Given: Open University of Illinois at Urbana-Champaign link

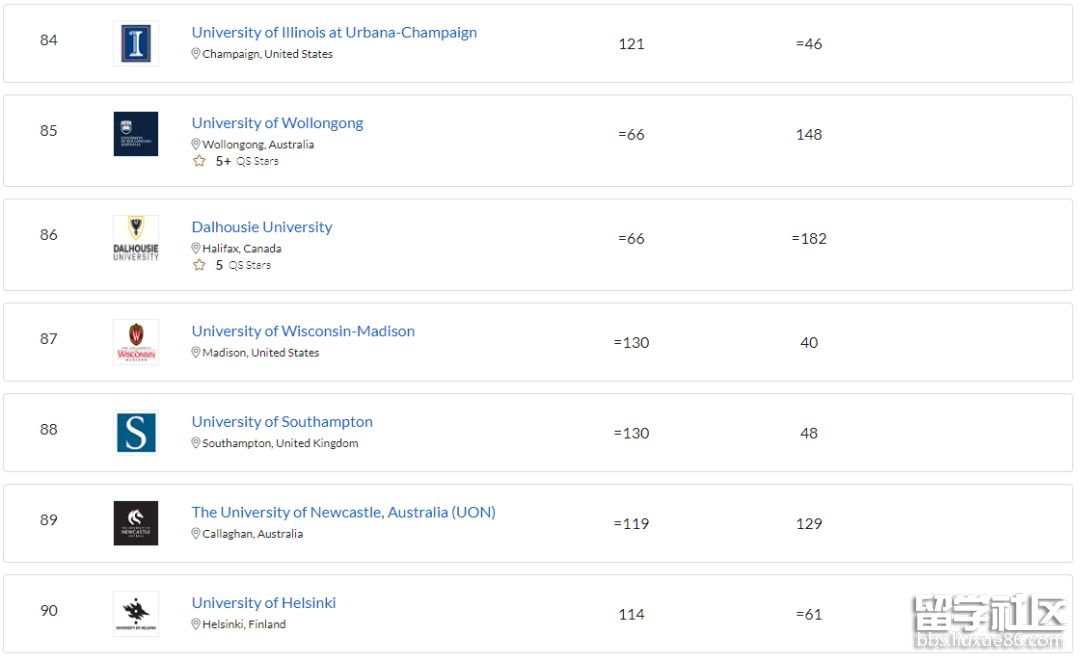Looking at the screenshot, I should click(334, 32).
